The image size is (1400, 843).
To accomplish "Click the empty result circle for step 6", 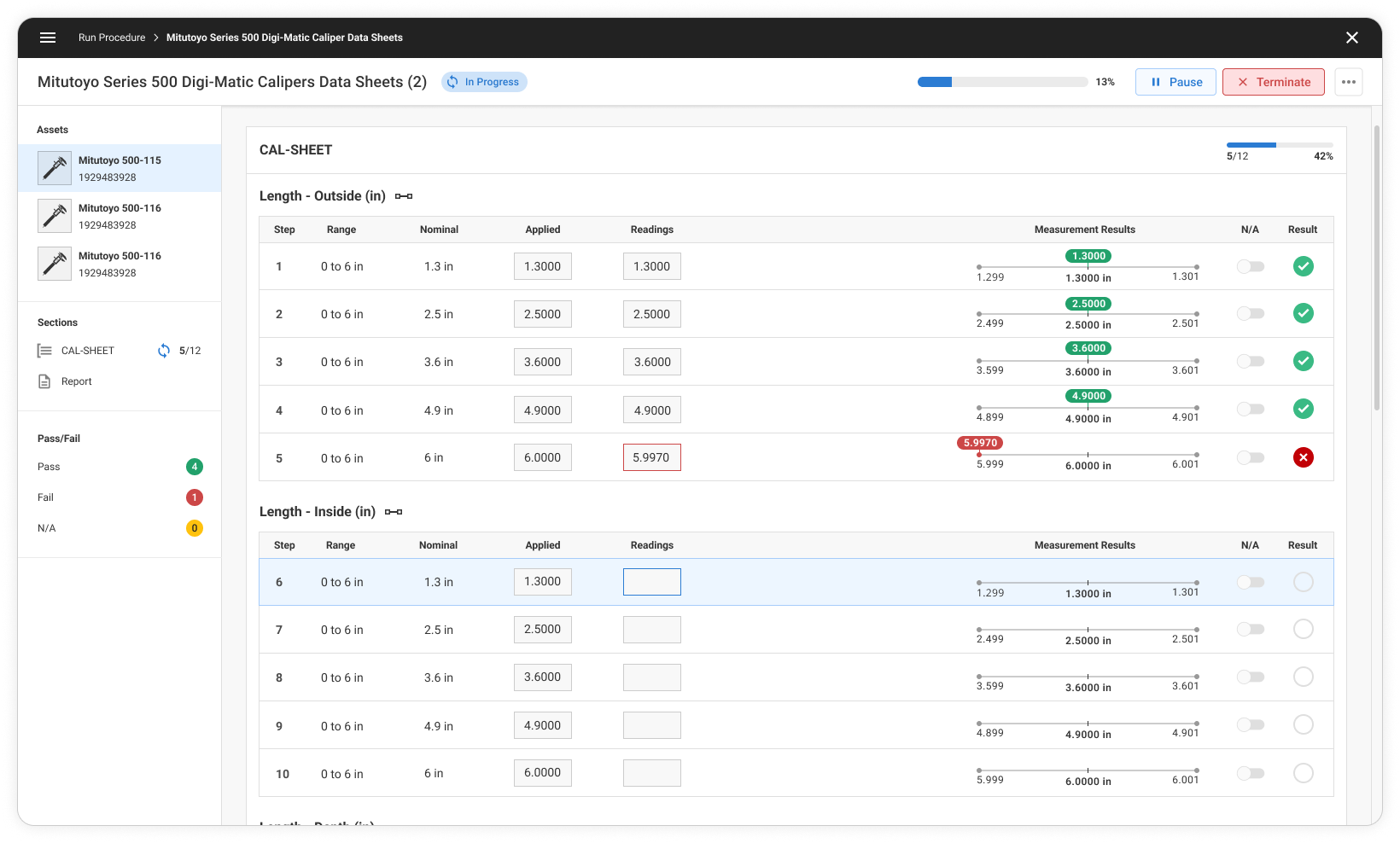I will pos(1304,582).
